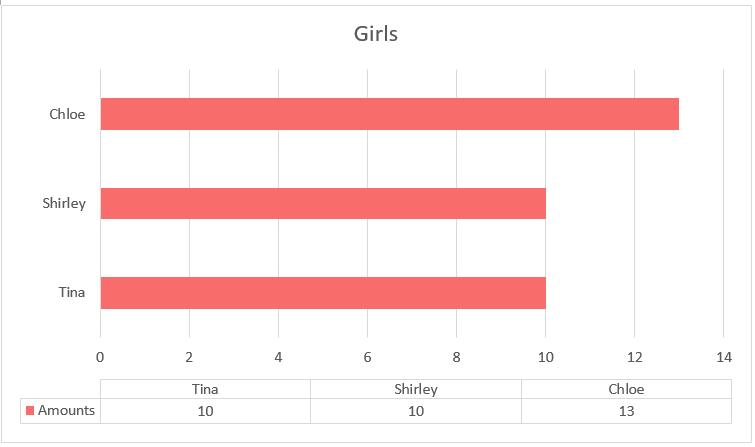
Task: Click the Shirley header in data table
Action: (415, 389)
